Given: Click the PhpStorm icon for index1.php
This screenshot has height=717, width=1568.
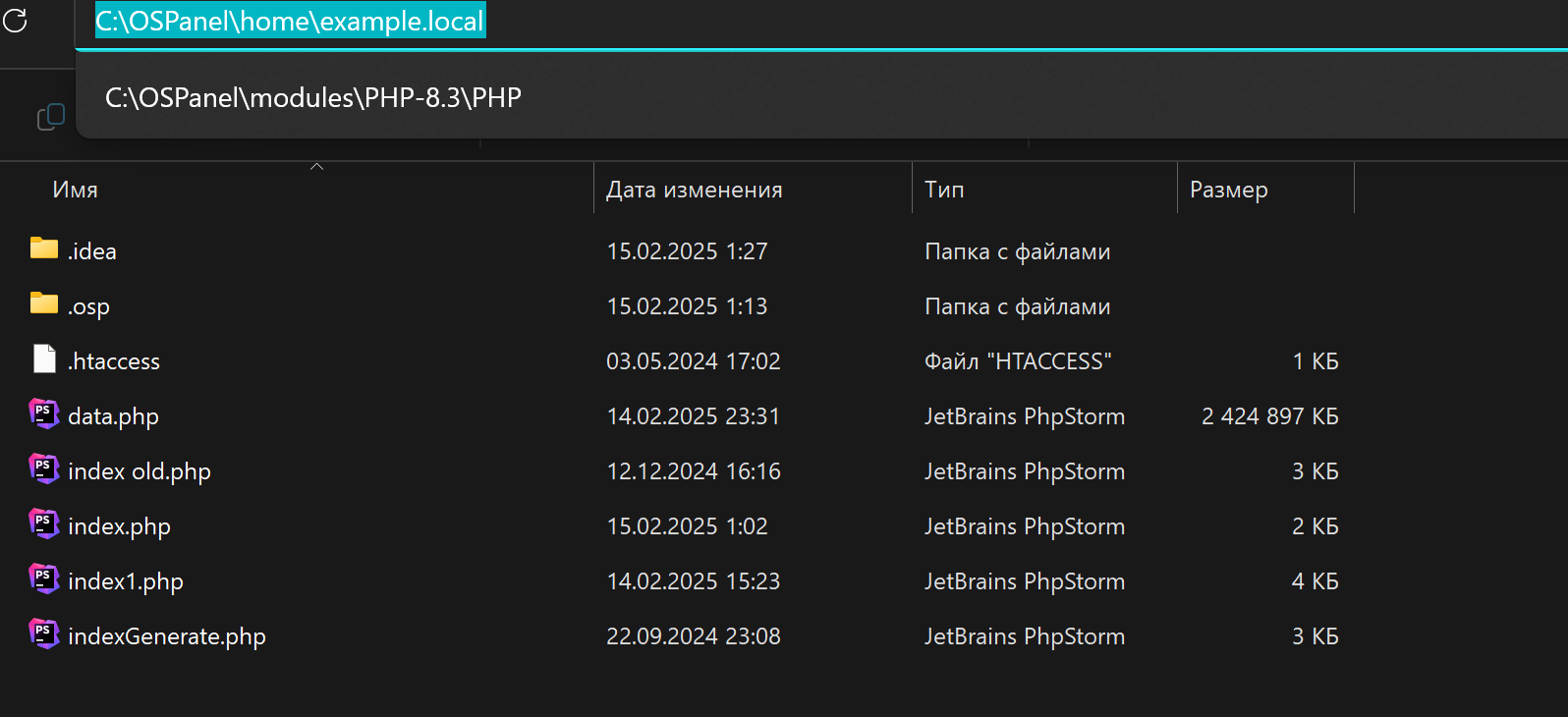Looking at the screenshot, I should 44,579.
